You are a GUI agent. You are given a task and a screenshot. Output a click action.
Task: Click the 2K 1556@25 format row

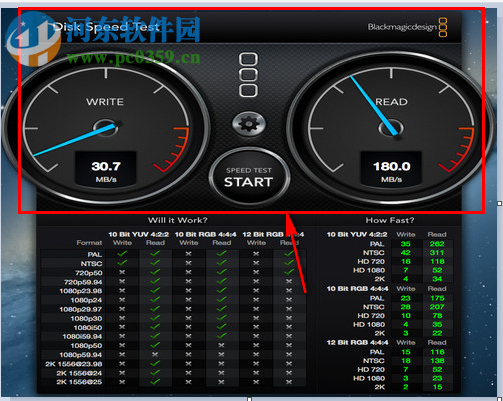click(173, 382)
